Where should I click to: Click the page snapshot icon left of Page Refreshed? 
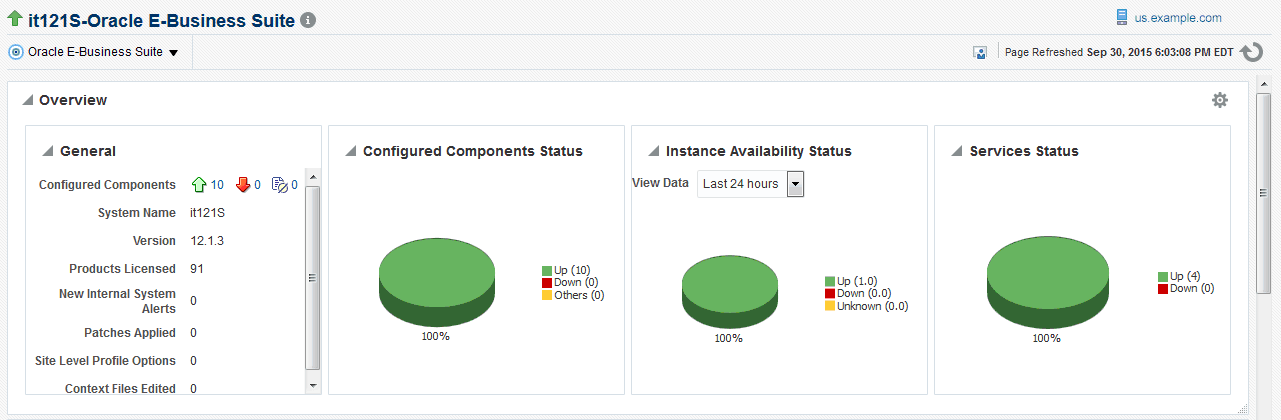click(980, 52)
